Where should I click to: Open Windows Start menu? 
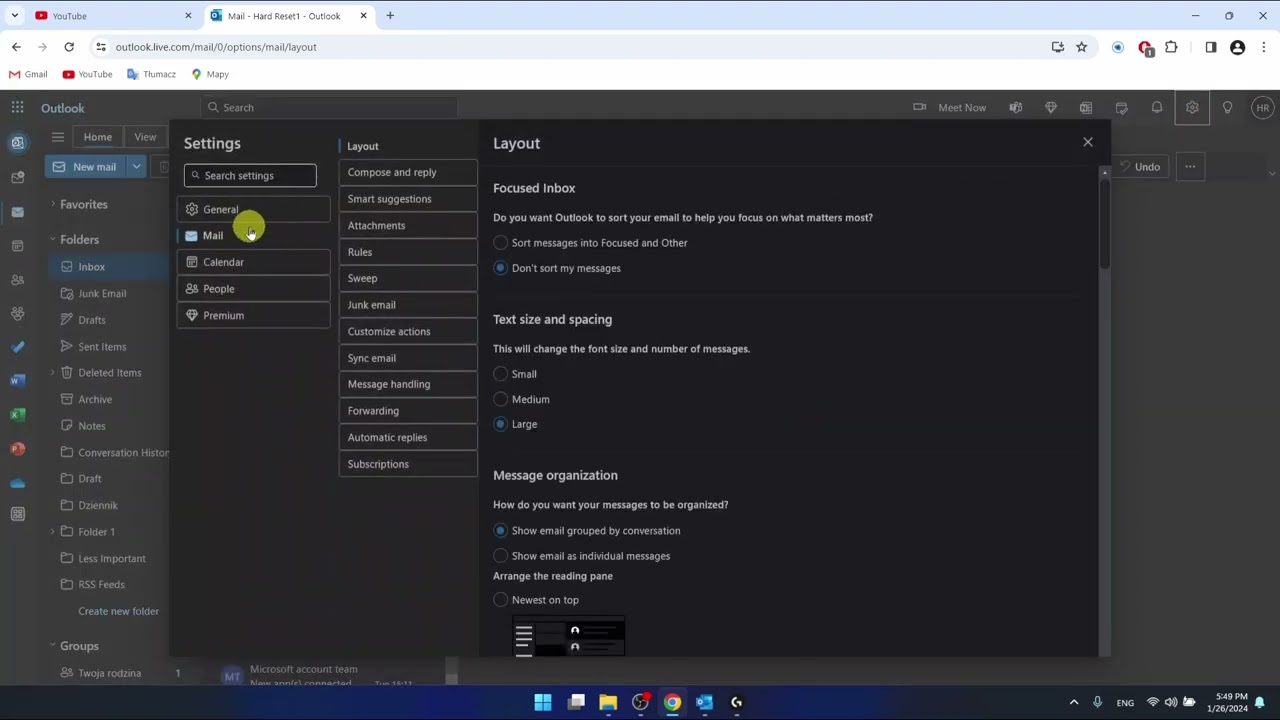543,702
